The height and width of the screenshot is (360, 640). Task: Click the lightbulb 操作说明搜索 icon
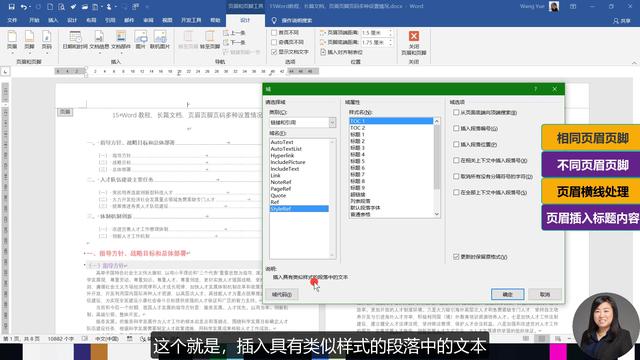coord(274,20)
